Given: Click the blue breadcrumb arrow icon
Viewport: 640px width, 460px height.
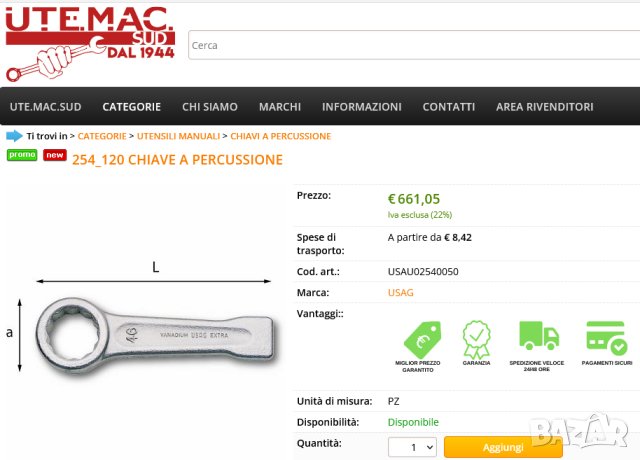Looking at the screenshot, I should [x=14, y=136].
